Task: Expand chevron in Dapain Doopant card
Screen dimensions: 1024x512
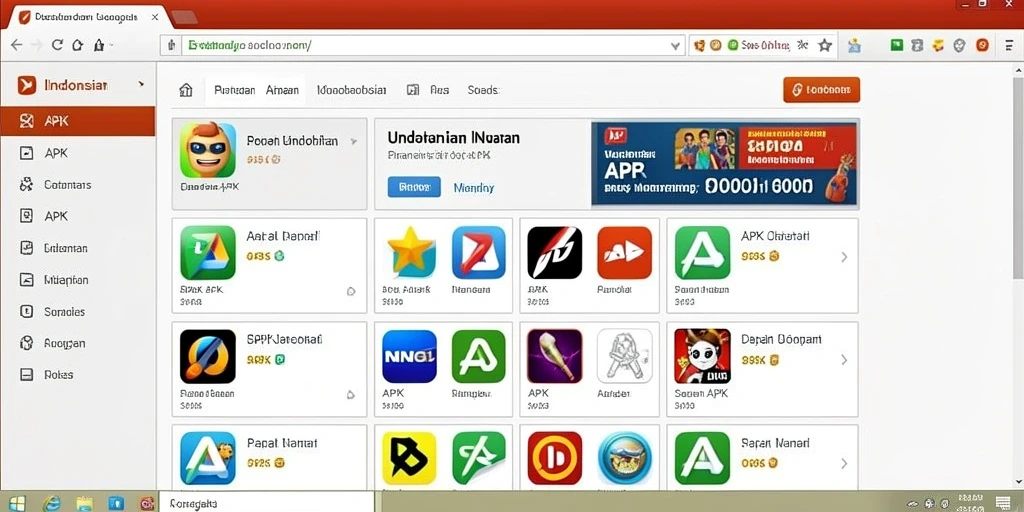Action: click(x=844, y=360)
